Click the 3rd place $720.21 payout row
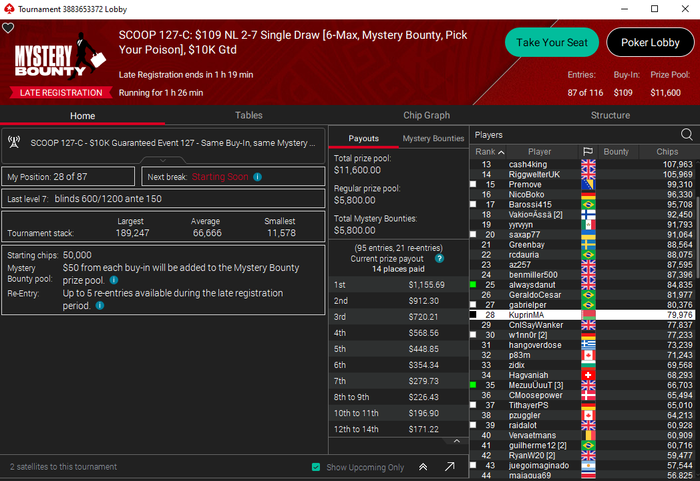 [x=398, y=317]
